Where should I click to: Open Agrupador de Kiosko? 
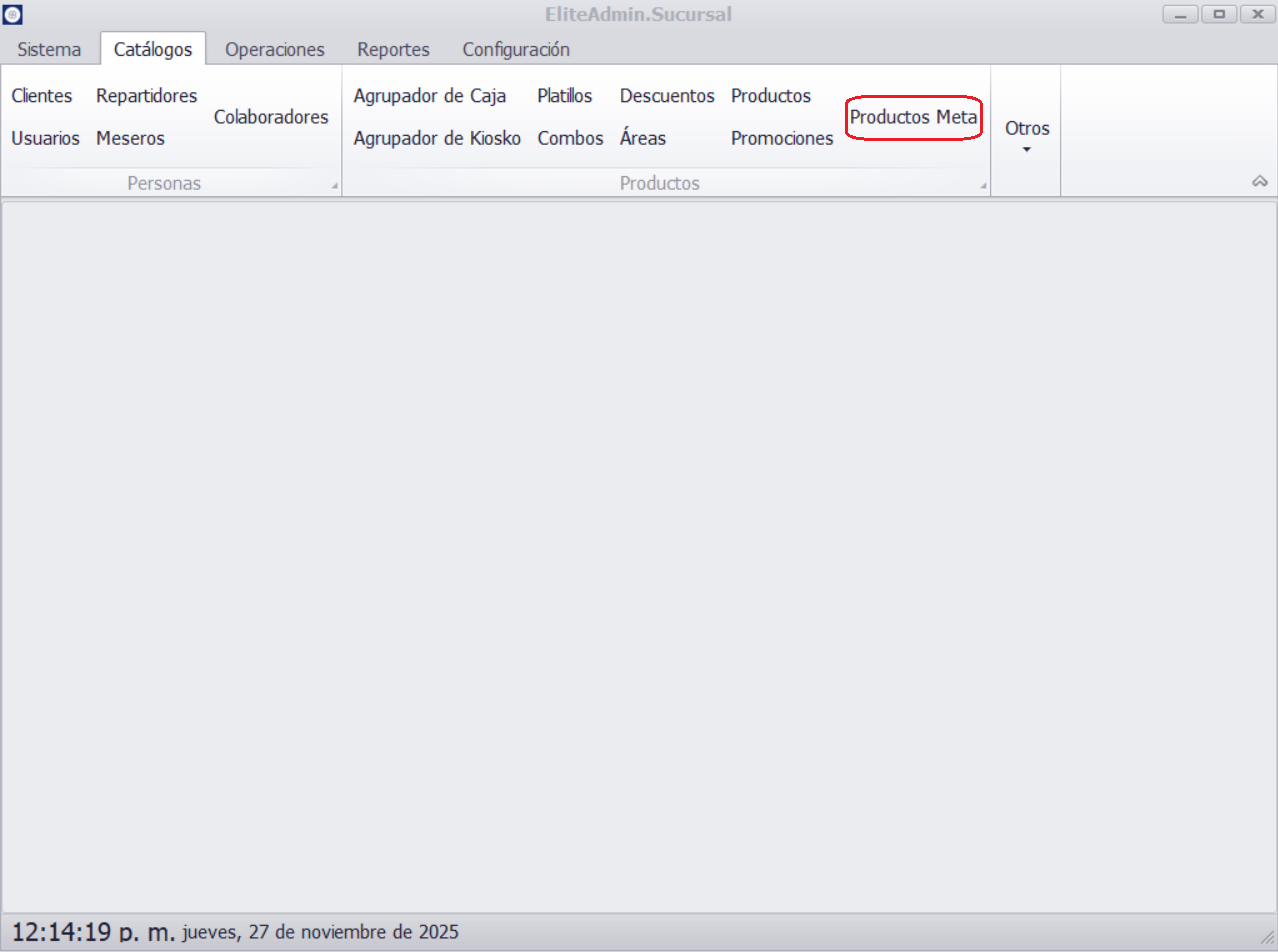point(437,139)
